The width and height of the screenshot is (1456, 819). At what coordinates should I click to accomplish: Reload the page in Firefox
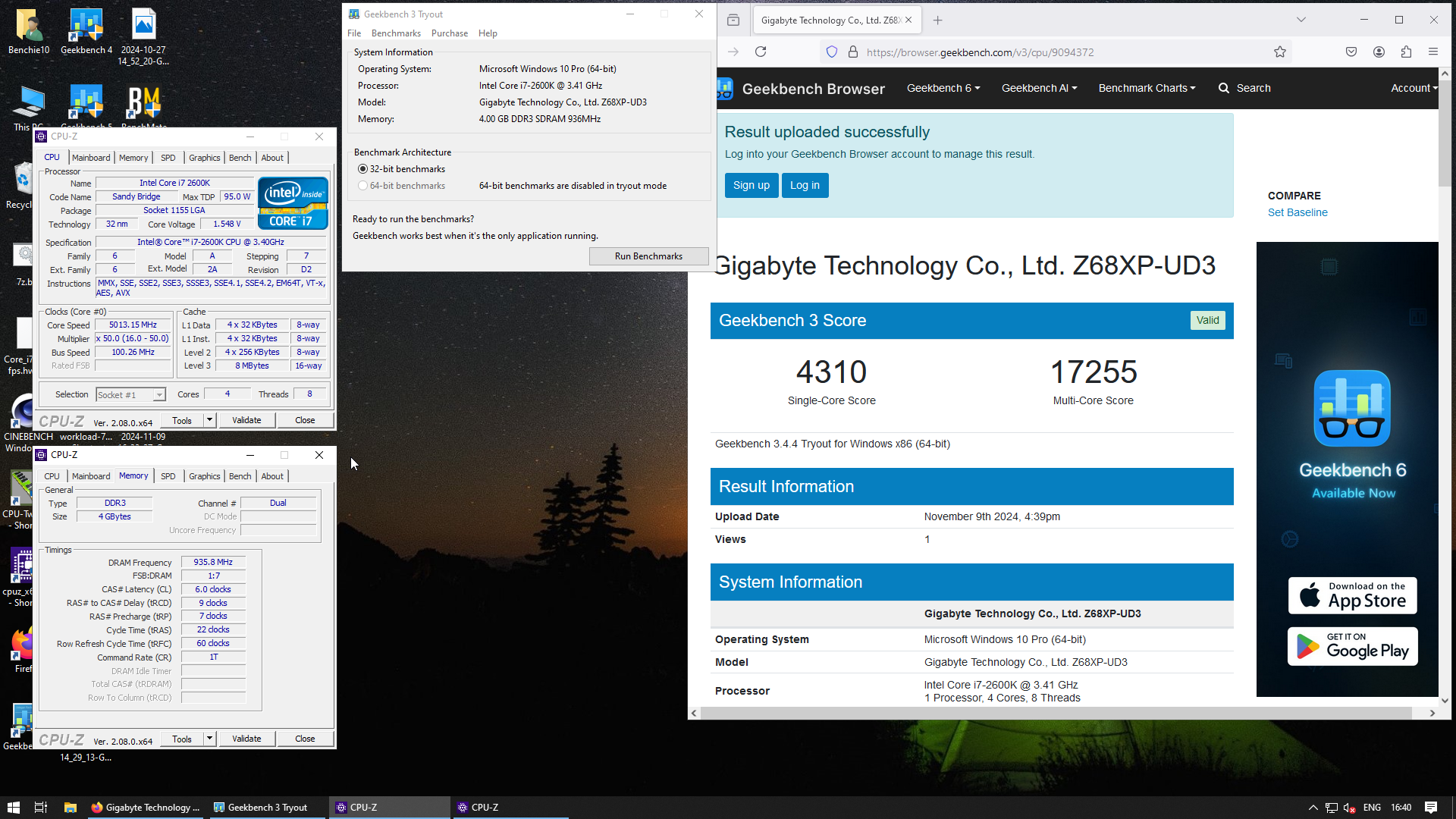[x=761, y=52]
